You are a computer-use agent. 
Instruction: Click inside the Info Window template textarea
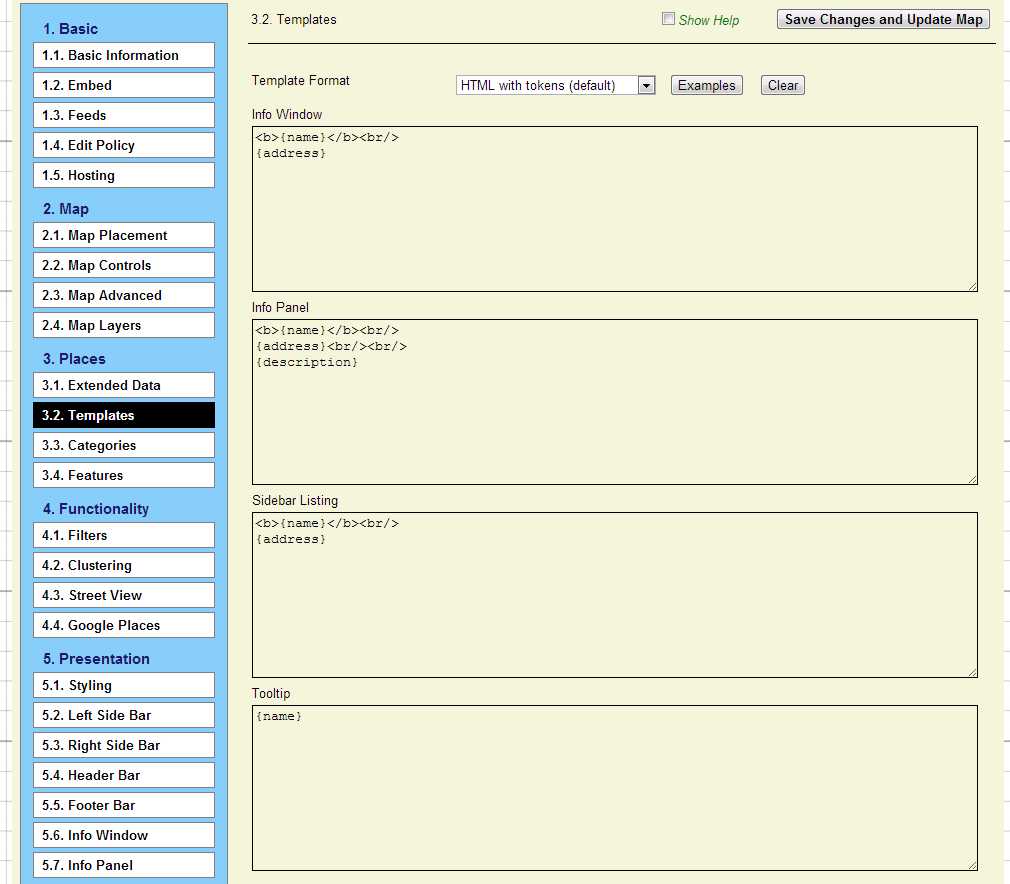pos(615,209)
